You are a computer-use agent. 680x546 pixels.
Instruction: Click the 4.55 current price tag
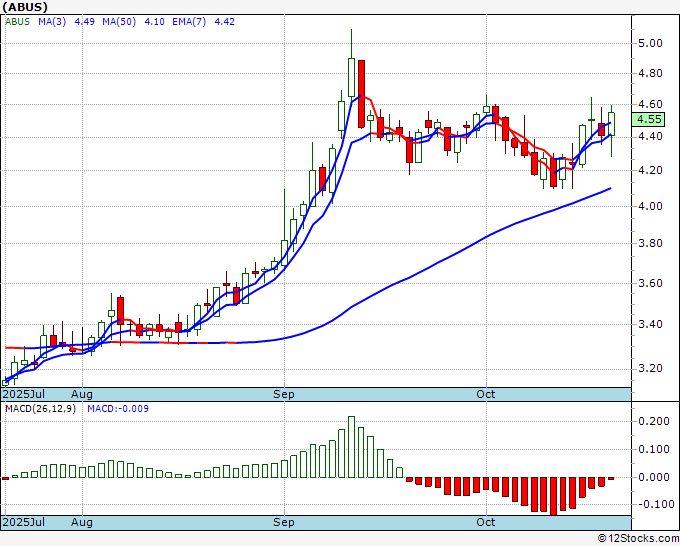coord(648,118)
